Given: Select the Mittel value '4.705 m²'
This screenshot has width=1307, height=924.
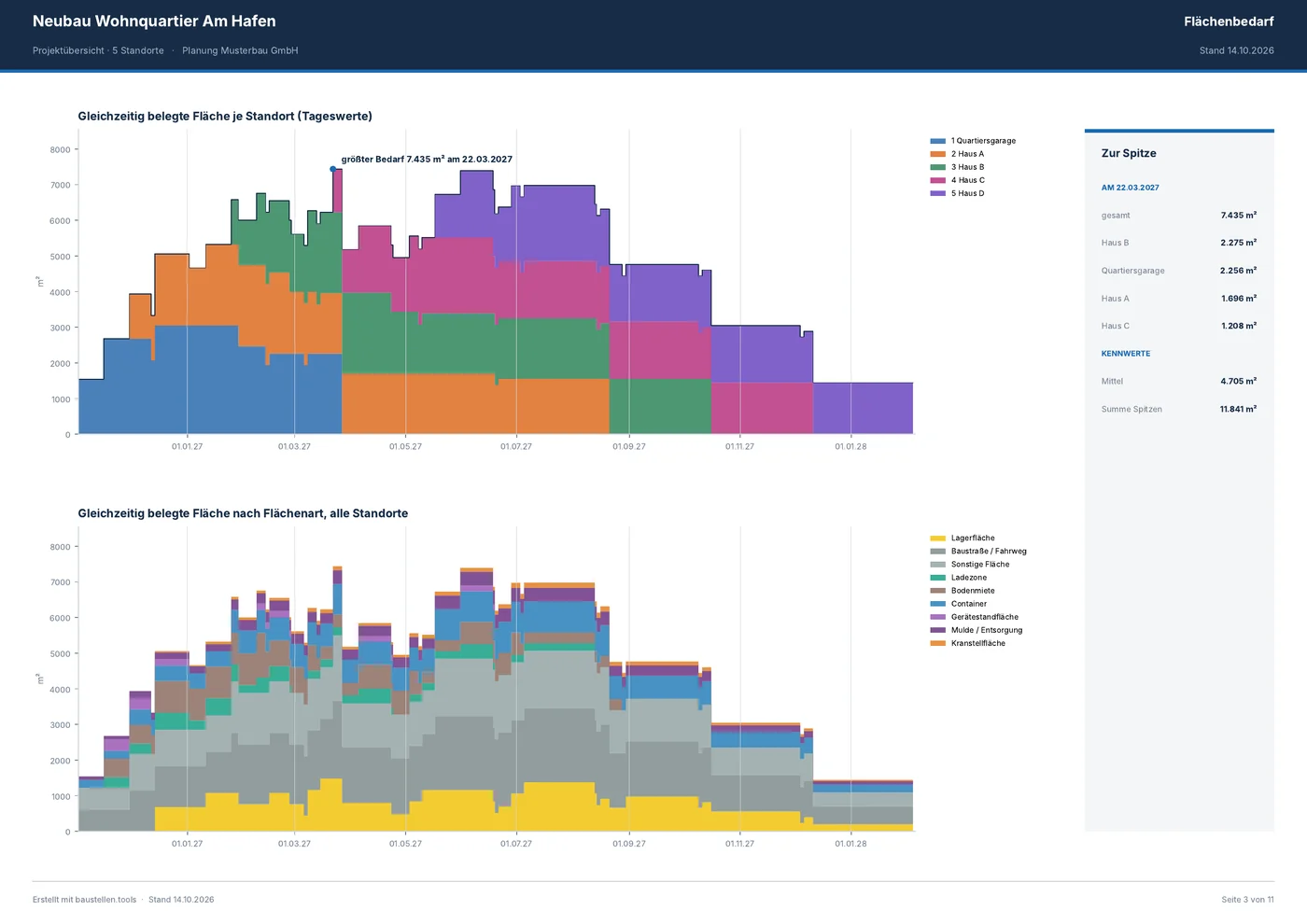Looking at the screenshot, I should (x=1239, y=381).
